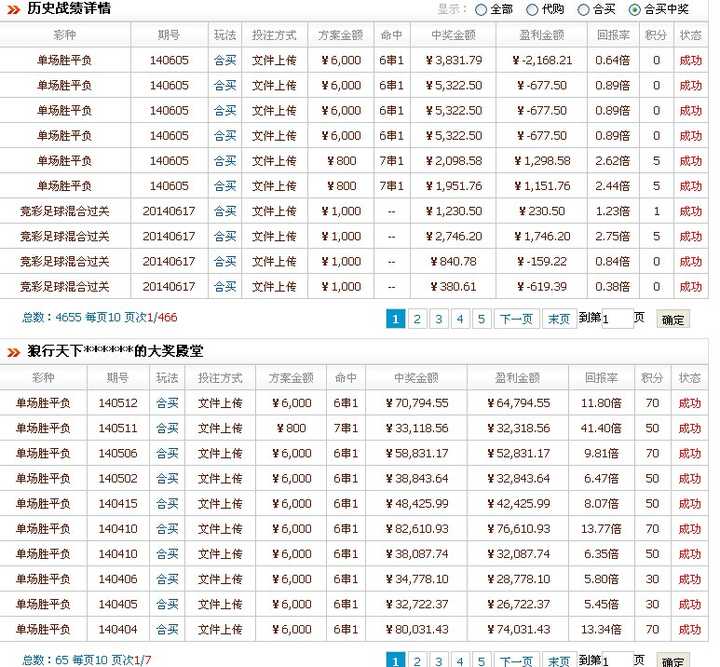Click 竞彩足球混合过关 in the ¥2,746.20 row
The width and height of the screenshot is (720, 667).
pyautogui.click(x=65, y=236)
